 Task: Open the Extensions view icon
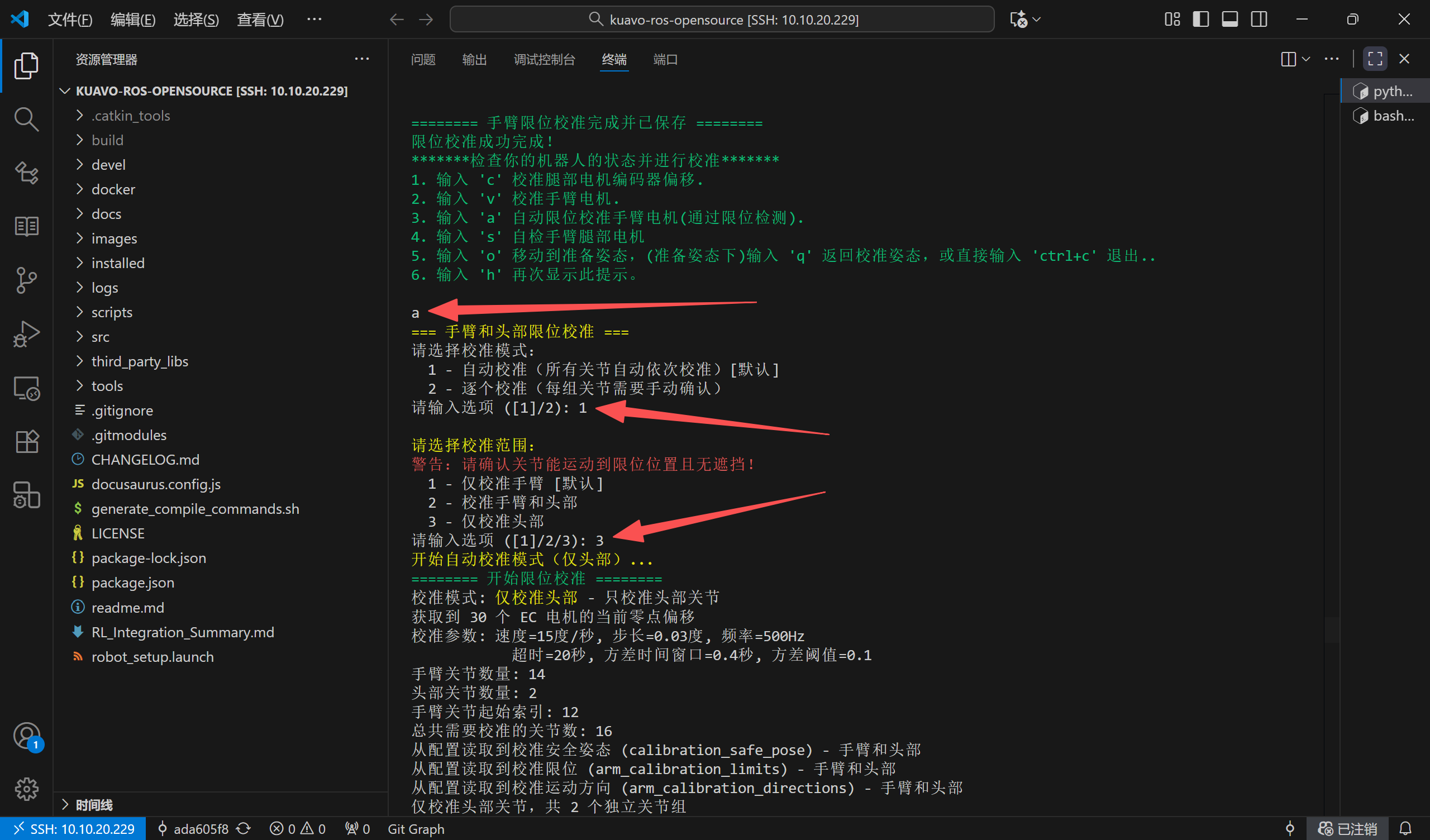[x=26, y=441]
